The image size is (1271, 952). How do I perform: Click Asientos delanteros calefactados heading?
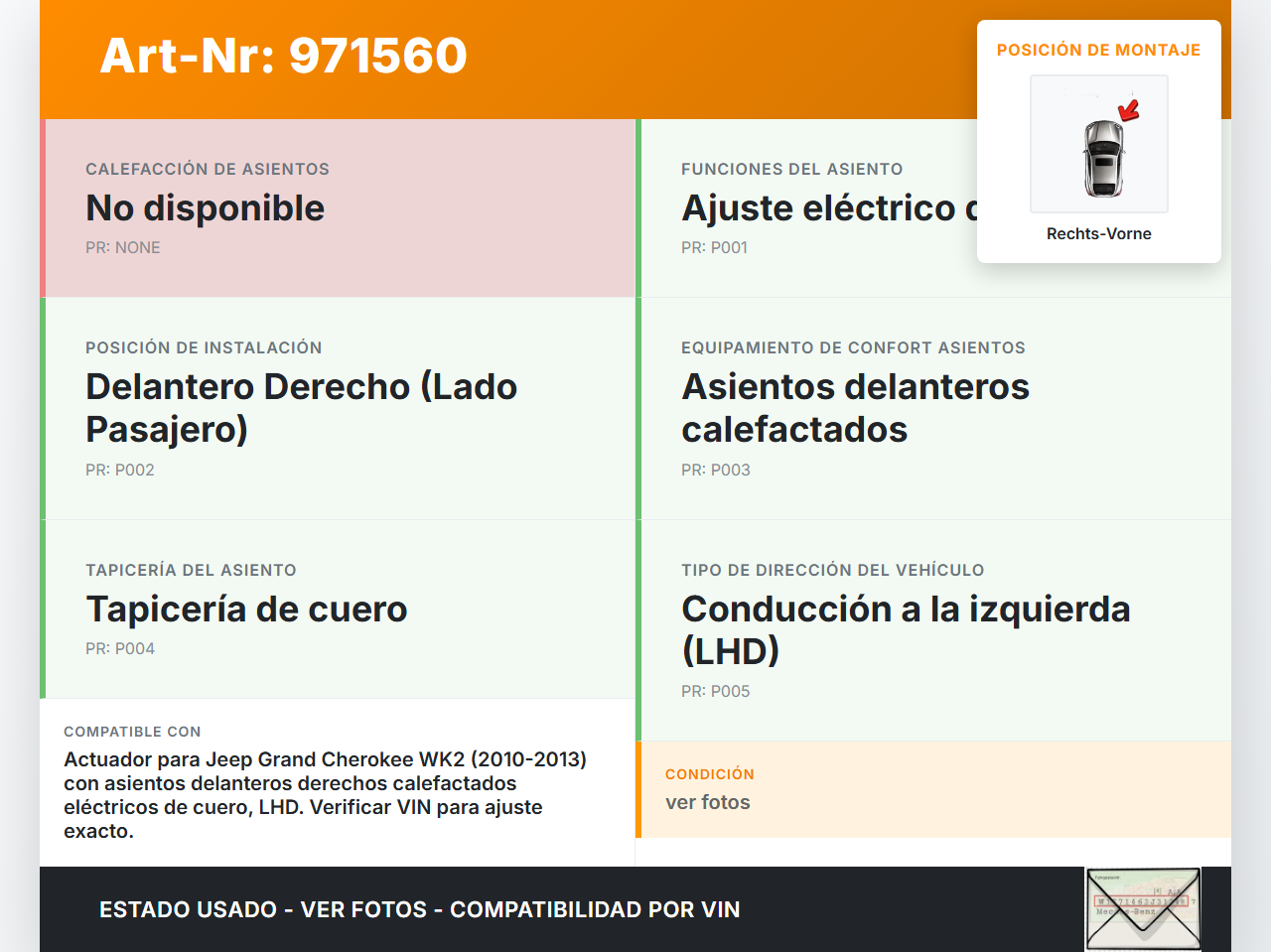(x=855, y=407)
